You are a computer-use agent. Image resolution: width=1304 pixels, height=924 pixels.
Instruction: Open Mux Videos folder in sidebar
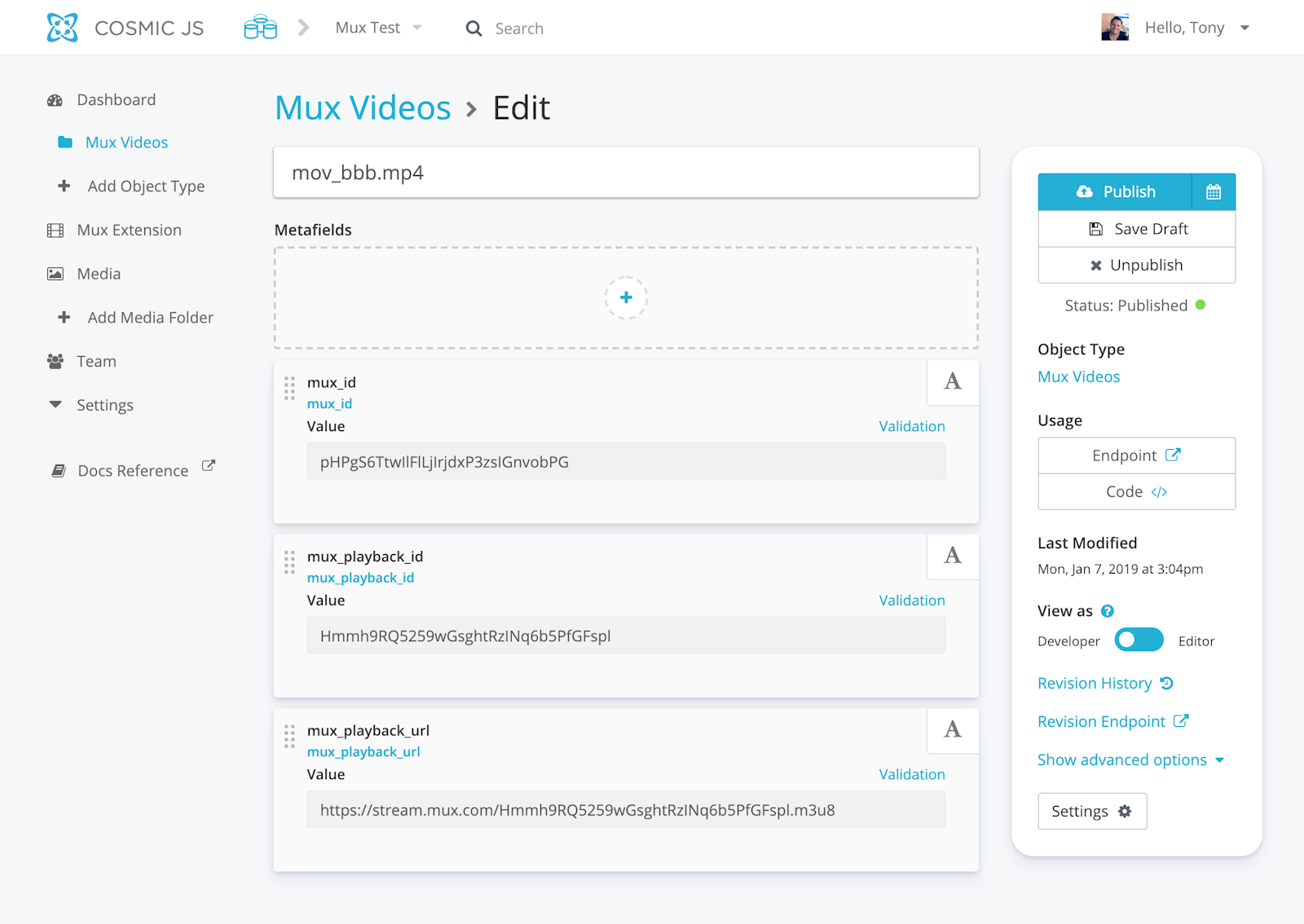(126, 143)
